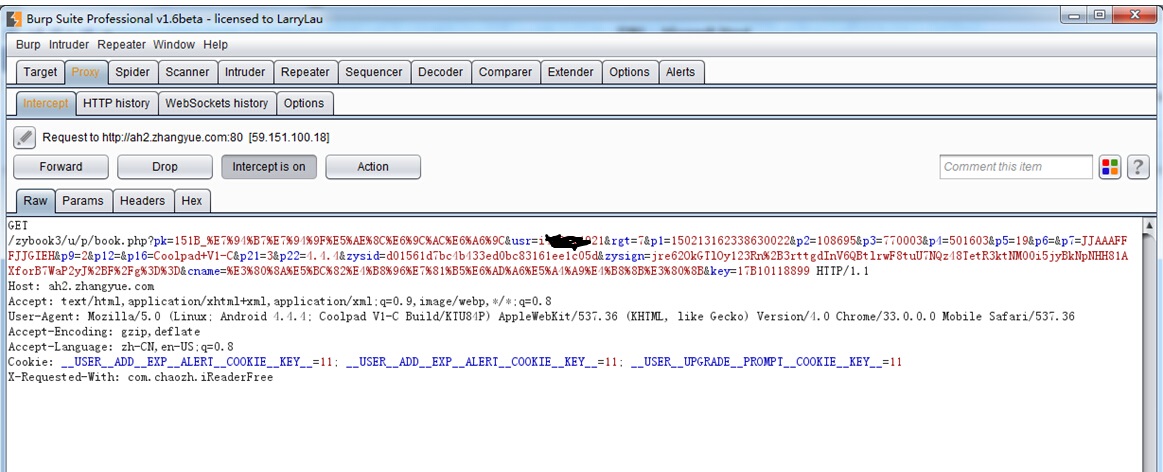The image size is (1163, 472).
Task: Click the pencil edit icon beside Request to
Action: tap(24, 137)
